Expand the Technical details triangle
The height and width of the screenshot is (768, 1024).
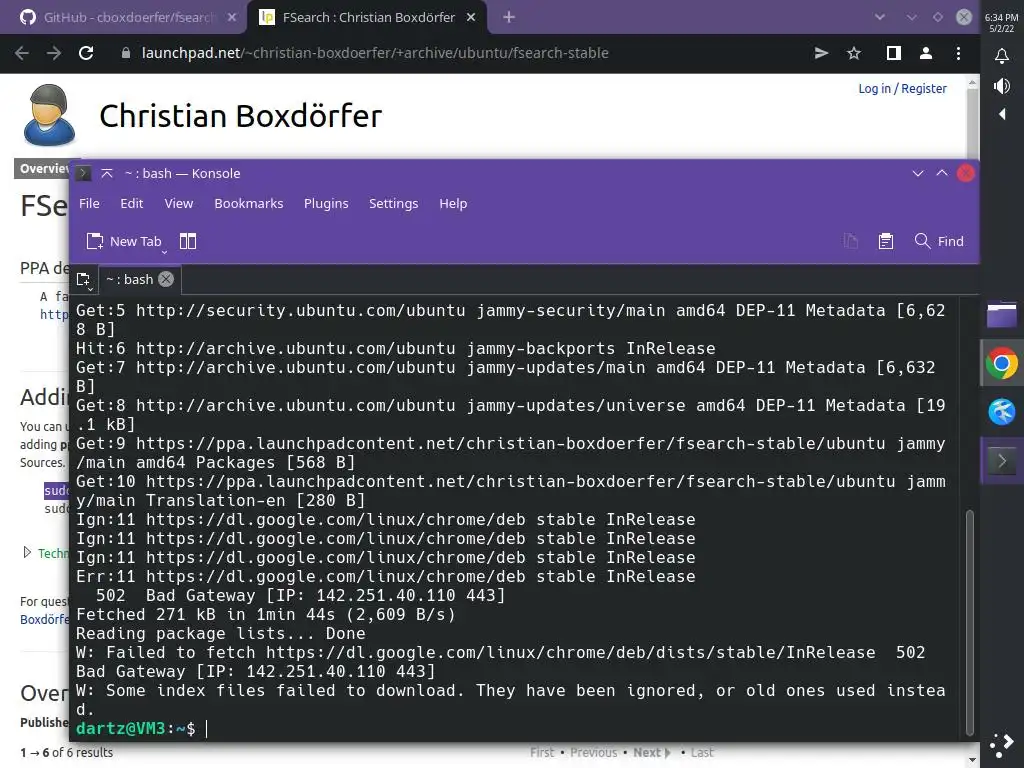pyautogui.click(x=27, y=552)
